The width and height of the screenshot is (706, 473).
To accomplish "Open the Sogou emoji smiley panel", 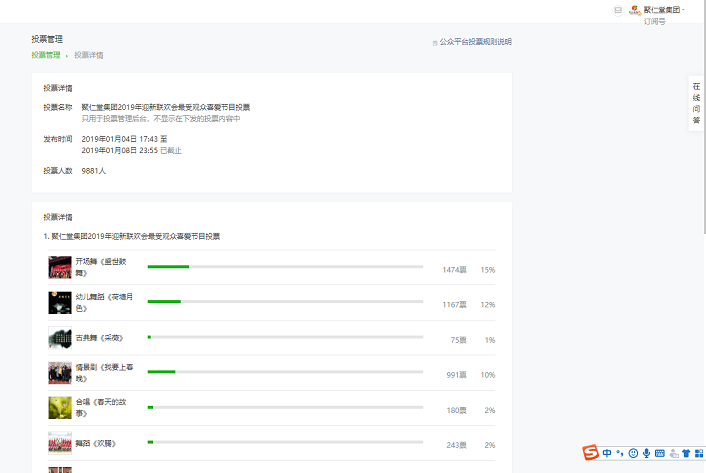I will tap(633, 453).
